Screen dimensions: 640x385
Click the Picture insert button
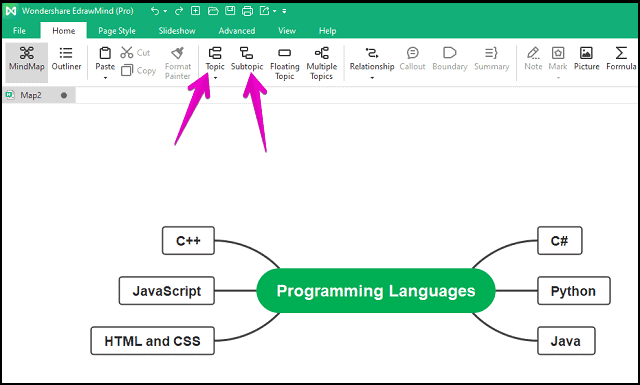point(587,59)
